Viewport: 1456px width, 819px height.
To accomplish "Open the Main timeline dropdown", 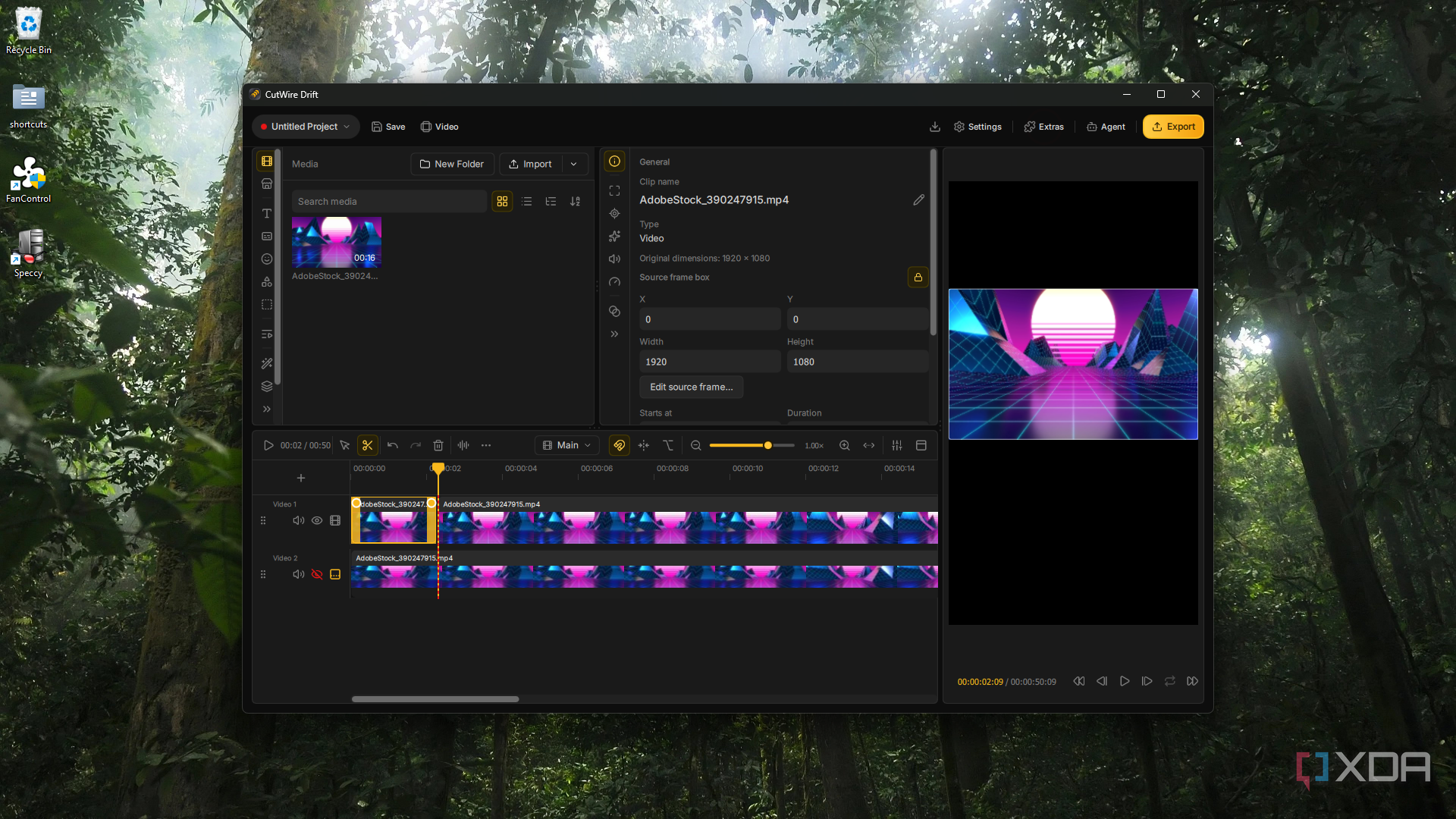I will click(567, 445).
